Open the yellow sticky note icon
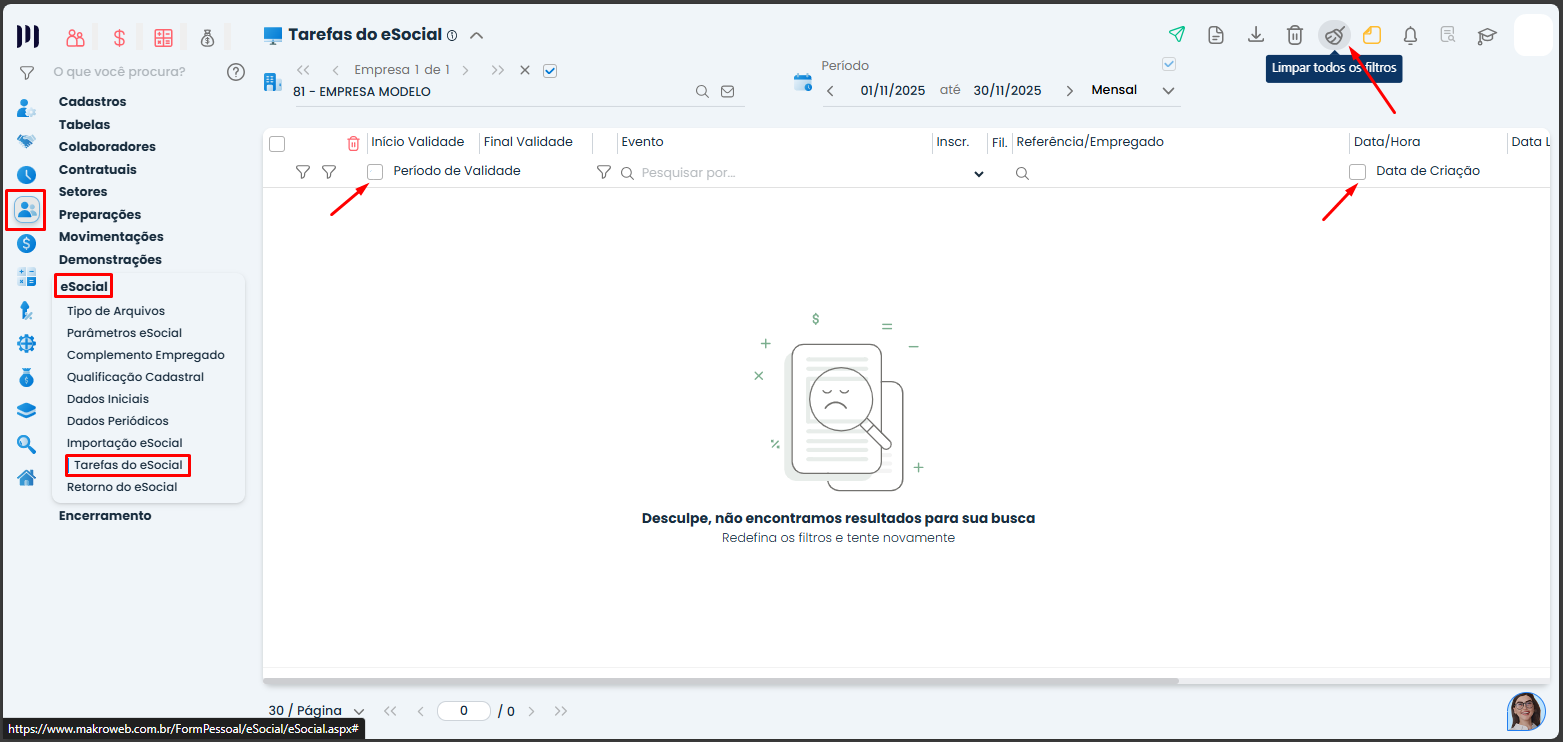 click(1372, 35)
